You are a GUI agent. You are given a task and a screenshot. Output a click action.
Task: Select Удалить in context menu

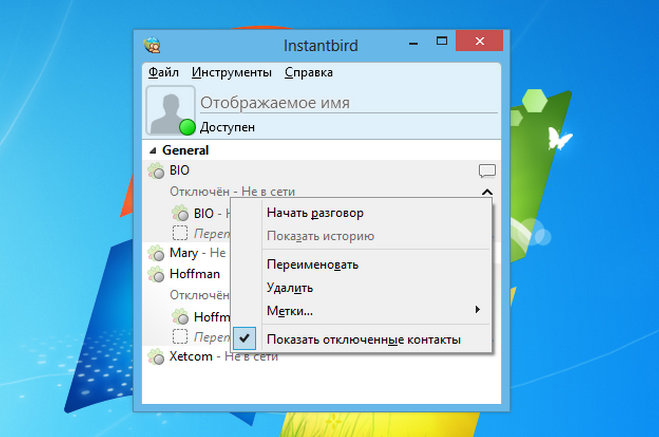tap(361, 288)
